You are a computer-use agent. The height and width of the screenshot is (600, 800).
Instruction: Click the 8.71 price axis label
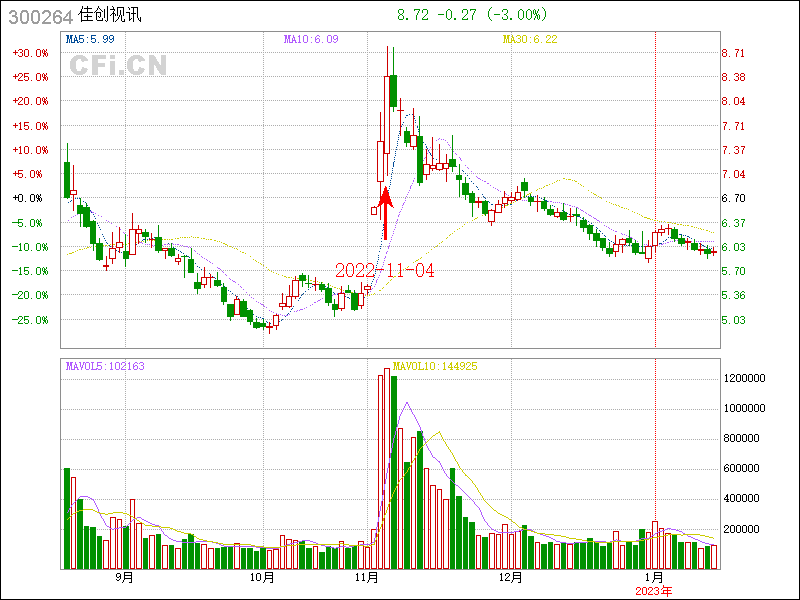pyautogui.click(x=734, y=53)
